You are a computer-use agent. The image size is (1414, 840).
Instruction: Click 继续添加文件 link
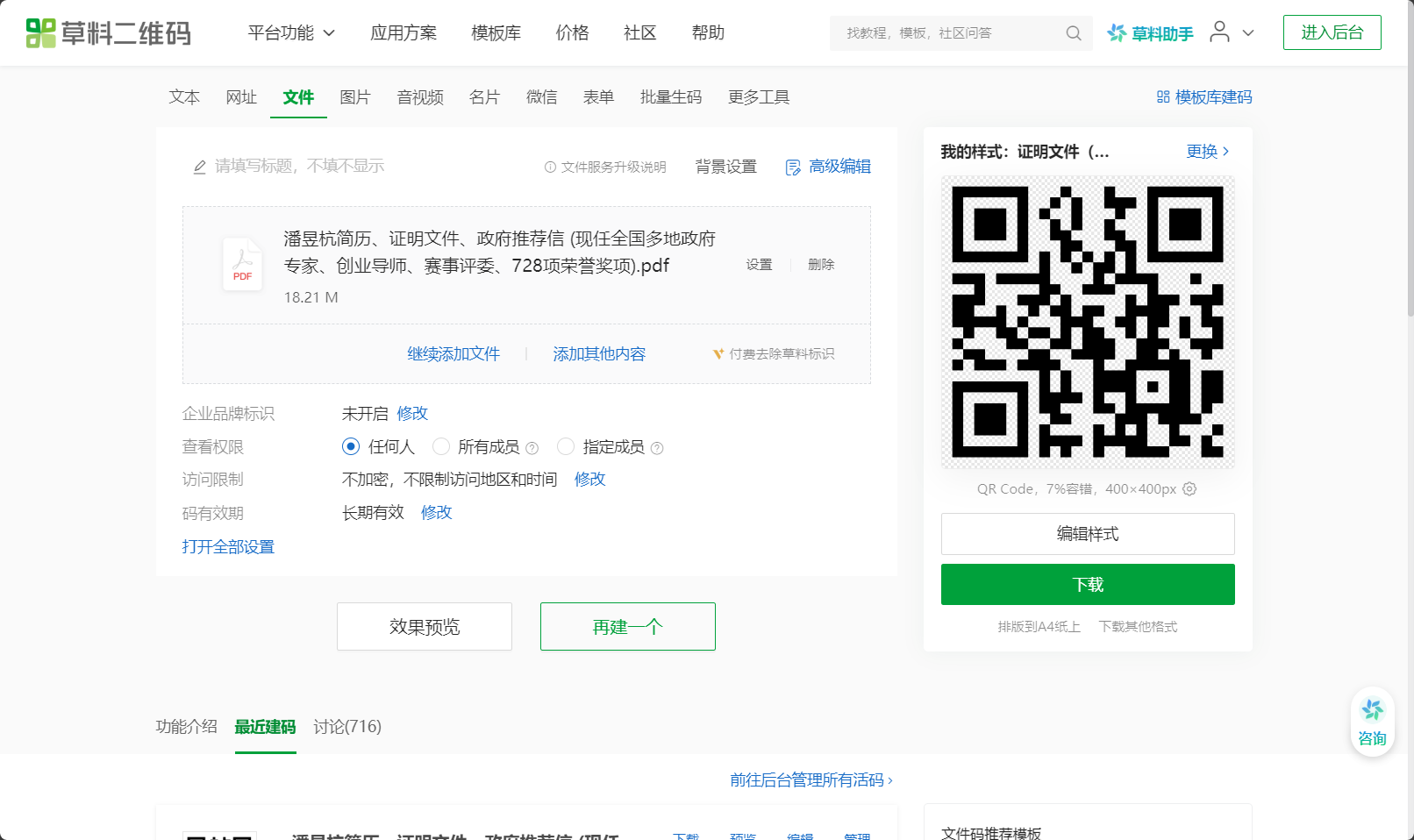pyautogui.click(x=453, y=354)
